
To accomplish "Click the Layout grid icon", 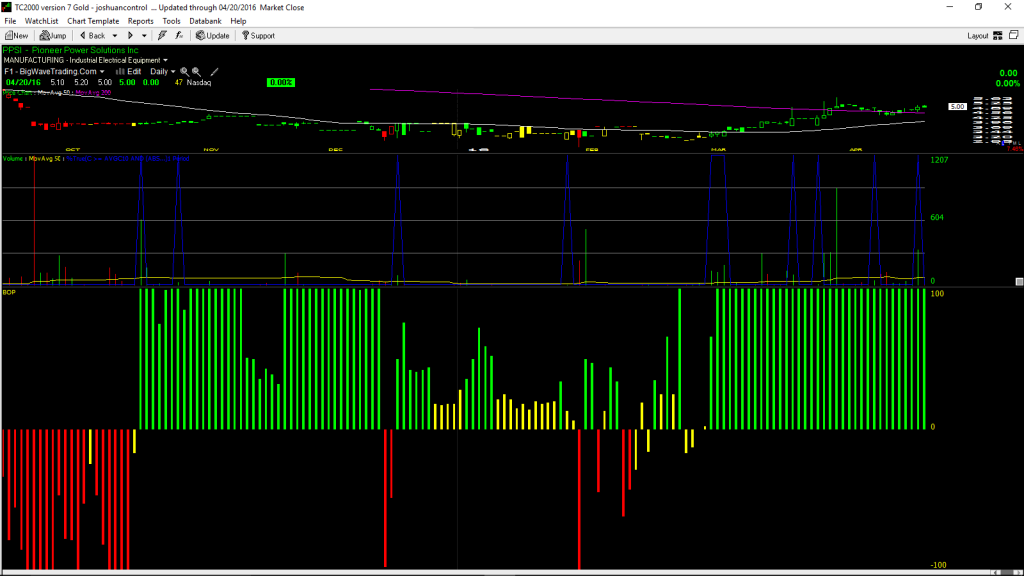I will (998, 36).
